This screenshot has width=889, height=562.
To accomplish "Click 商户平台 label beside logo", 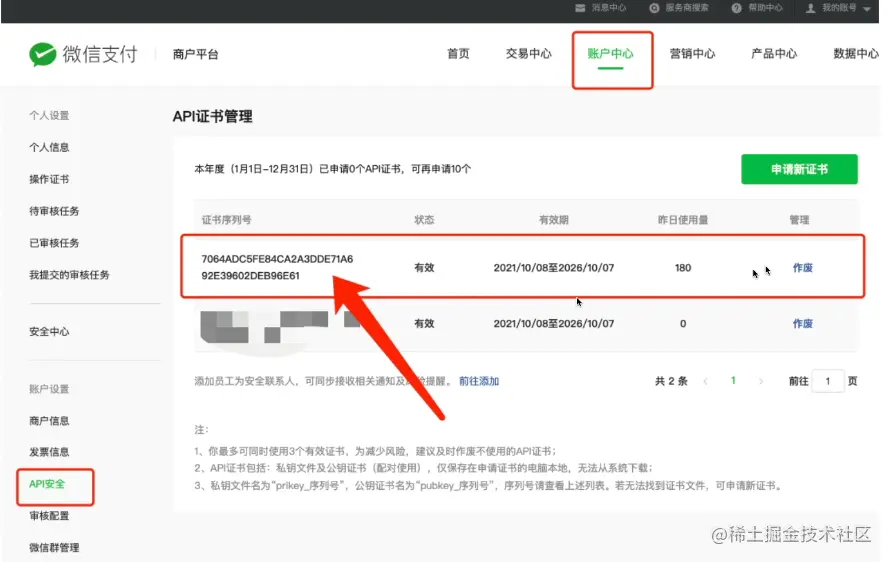I will [196, 54].
